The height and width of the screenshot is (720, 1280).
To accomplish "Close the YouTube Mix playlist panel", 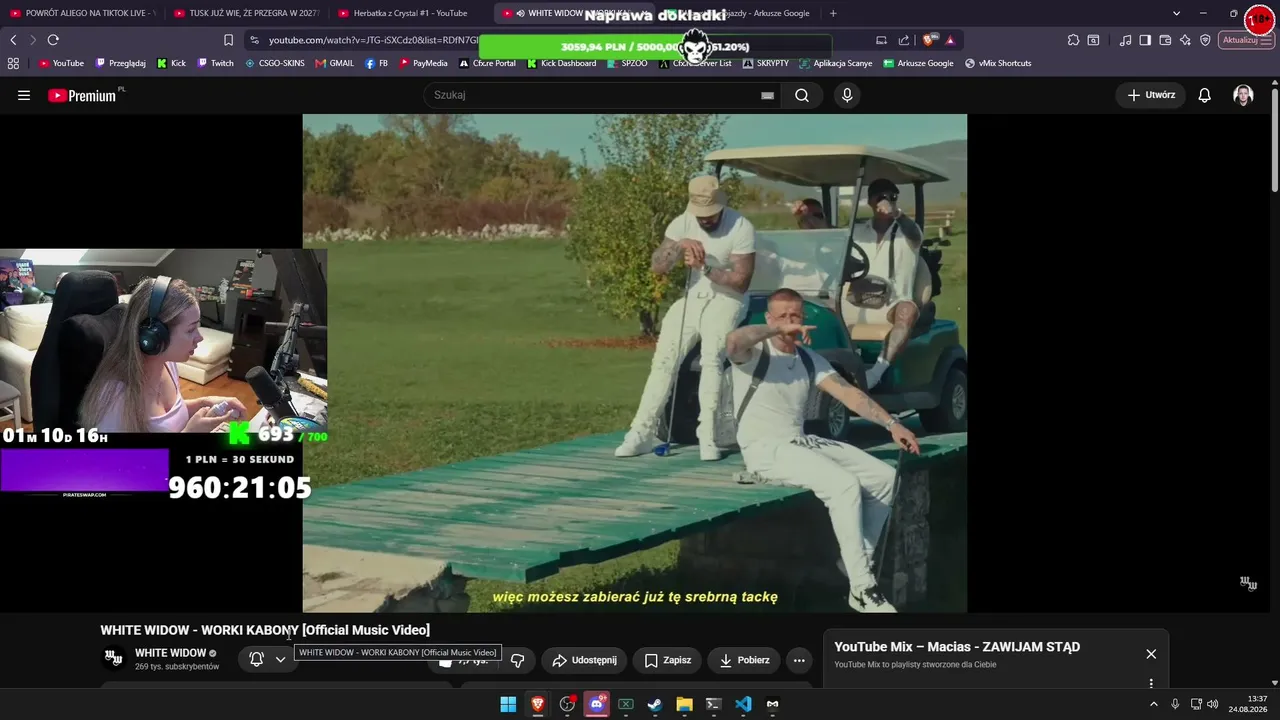I will pyautogui.click(x=1151, y=654).
